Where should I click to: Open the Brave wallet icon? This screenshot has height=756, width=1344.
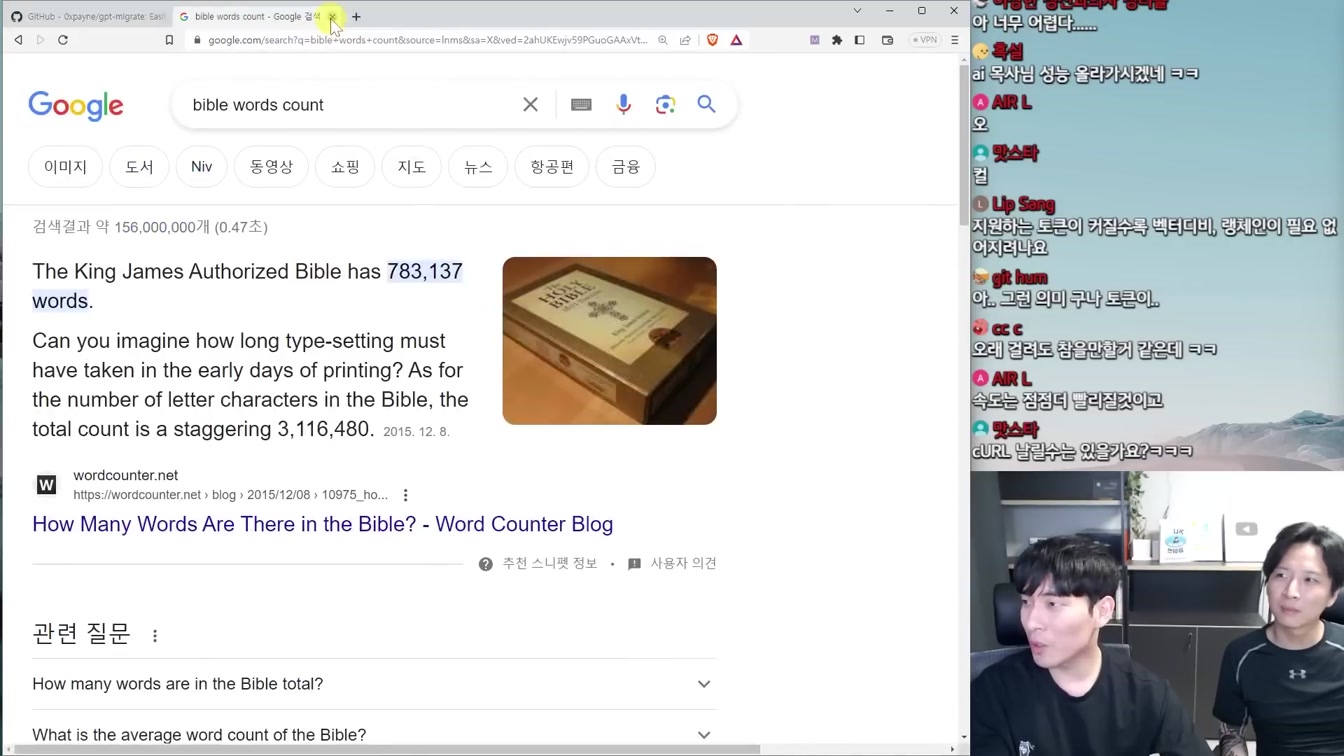[887, 40]
